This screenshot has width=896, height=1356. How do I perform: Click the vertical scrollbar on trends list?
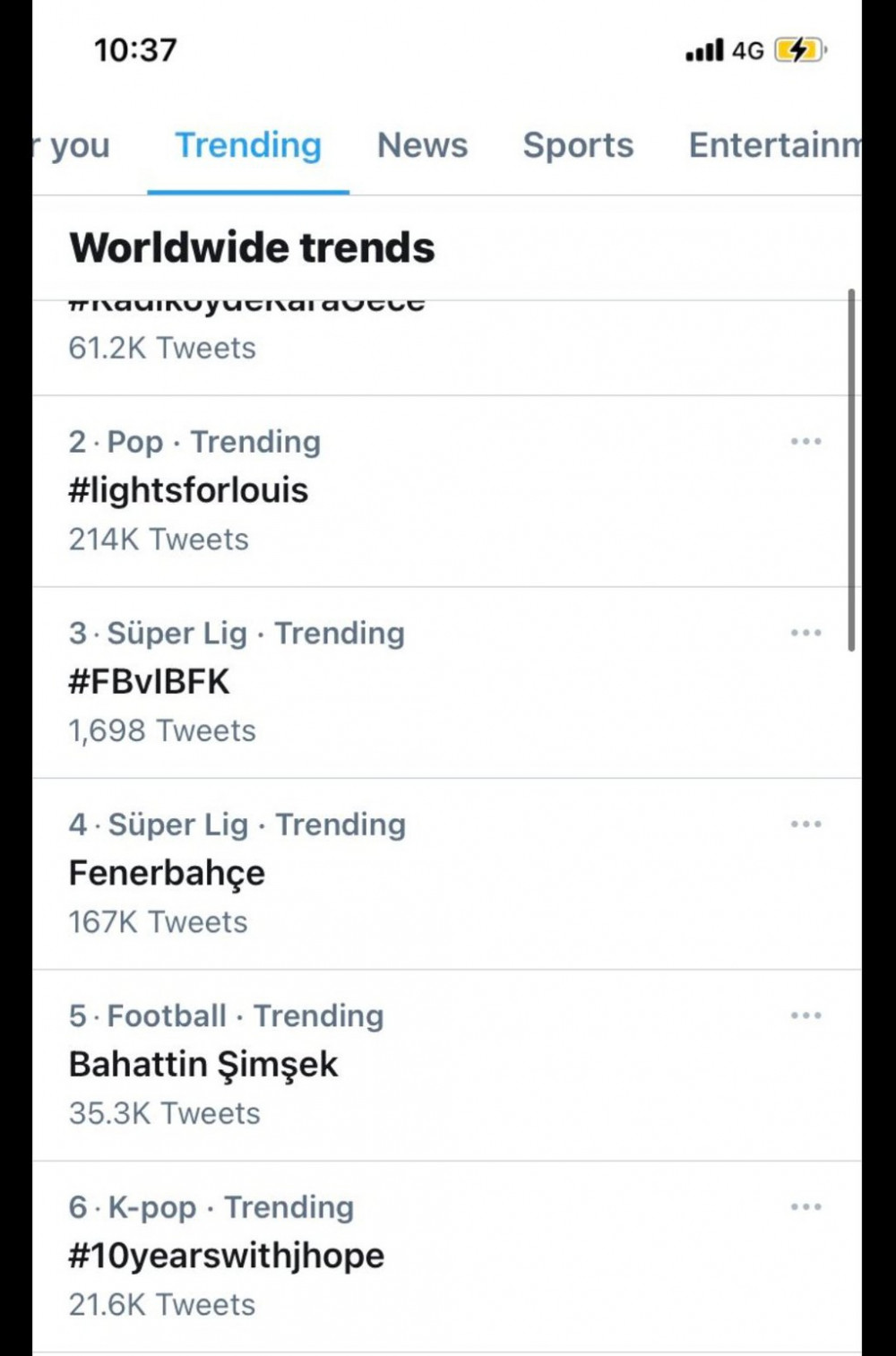(x=851, y=470)
